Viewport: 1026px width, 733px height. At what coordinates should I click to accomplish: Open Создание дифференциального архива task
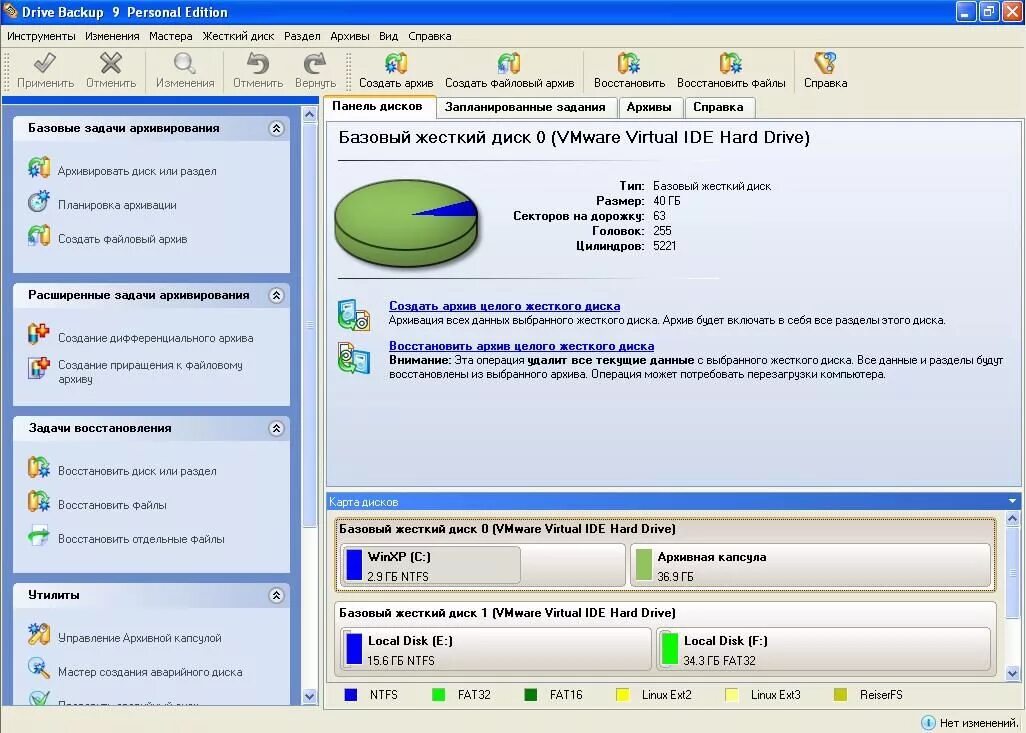(x=156, y=338)
